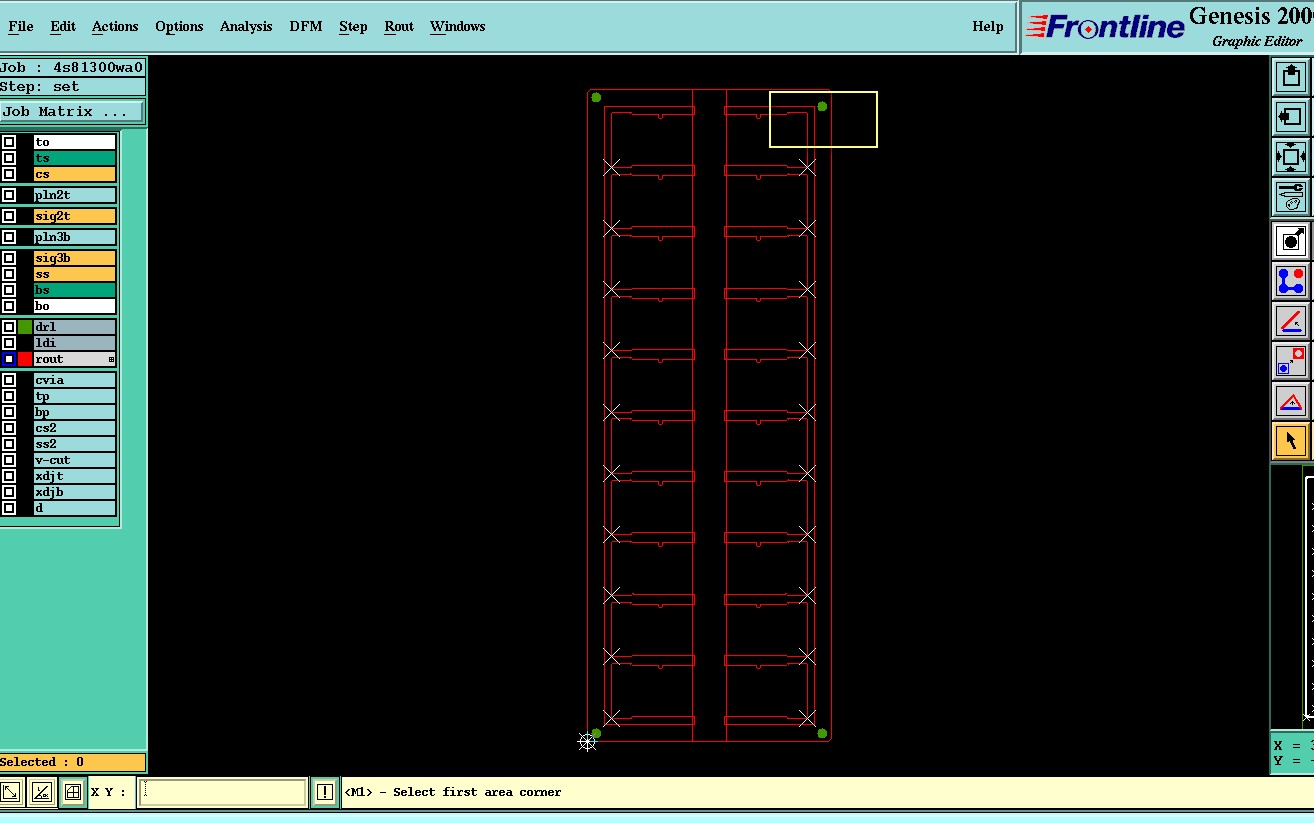Select the red and blue squares copy tool
The height and width of the screenshot is (823, 1314).
[x=1291, y=361]
